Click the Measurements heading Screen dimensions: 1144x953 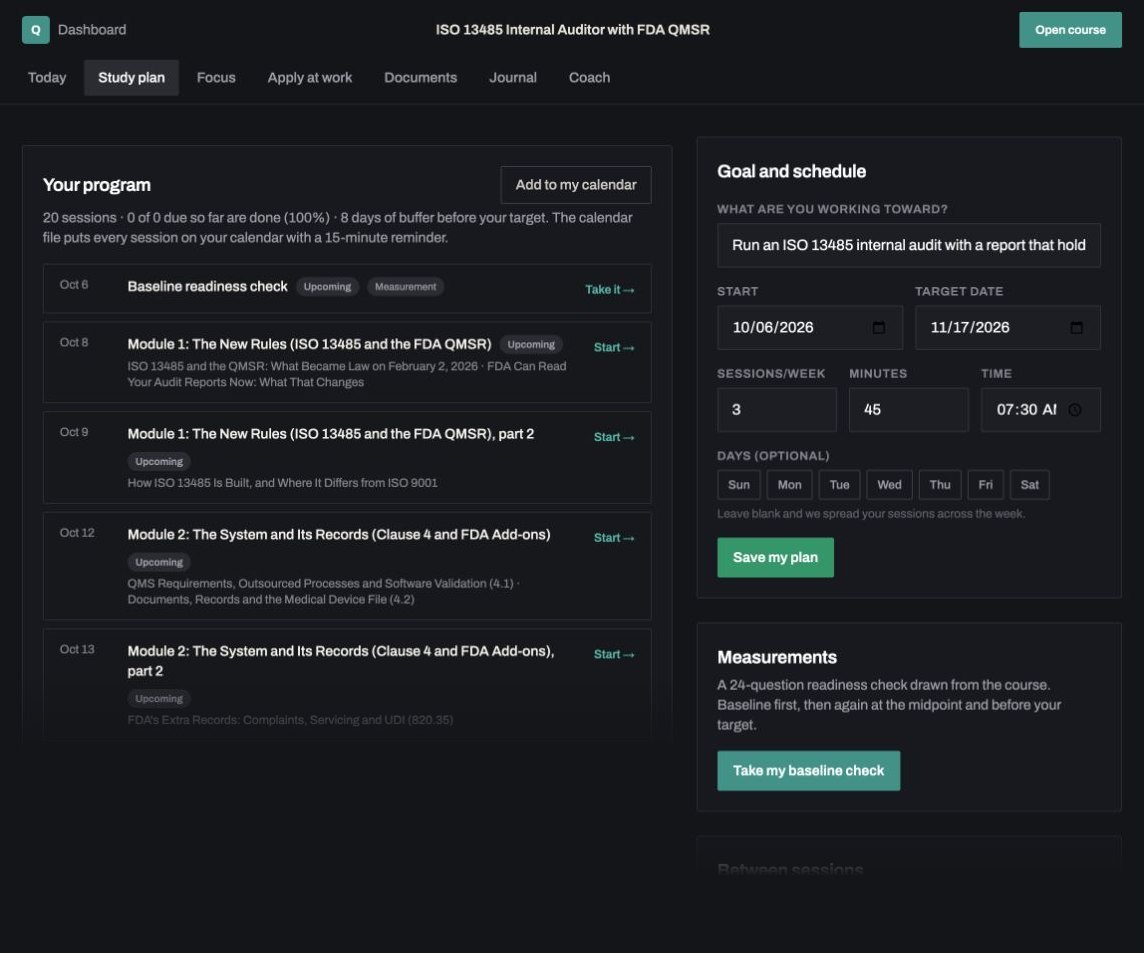777,657
